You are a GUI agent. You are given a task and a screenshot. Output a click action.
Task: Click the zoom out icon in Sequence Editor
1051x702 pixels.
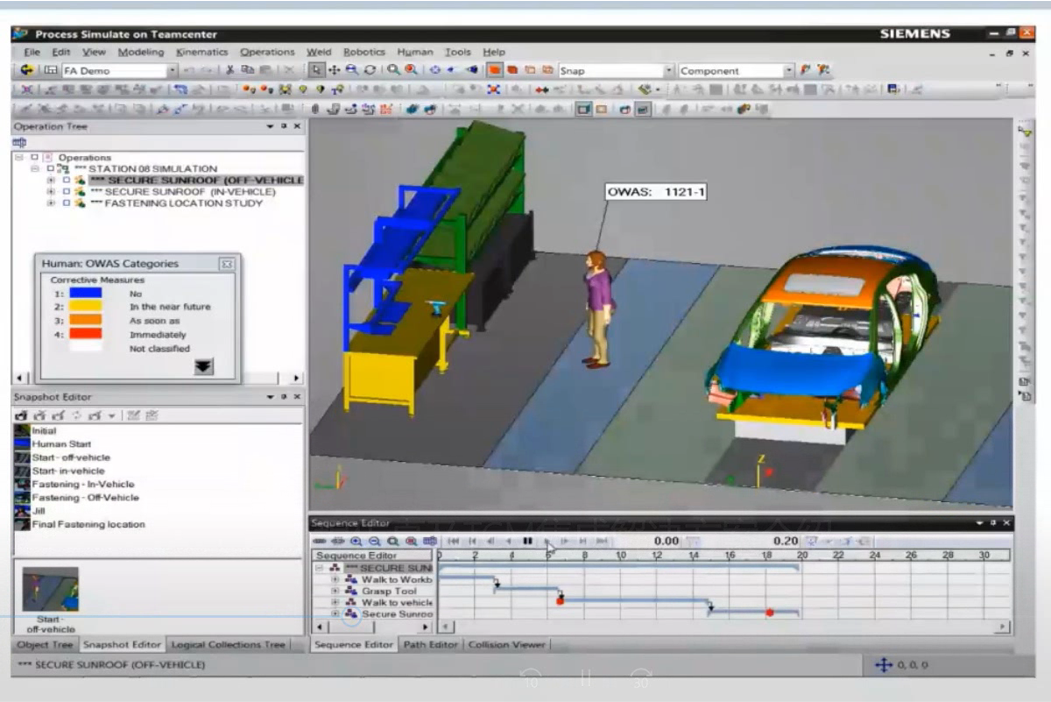pos(374,541)
